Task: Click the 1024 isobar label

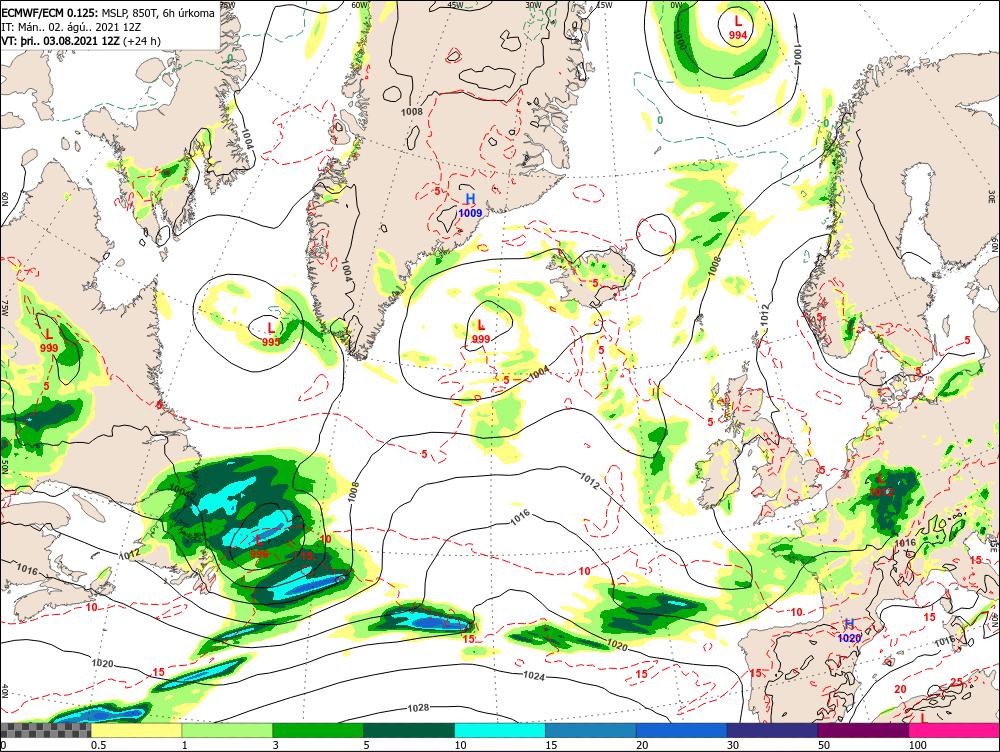Action: pos(534,675)
